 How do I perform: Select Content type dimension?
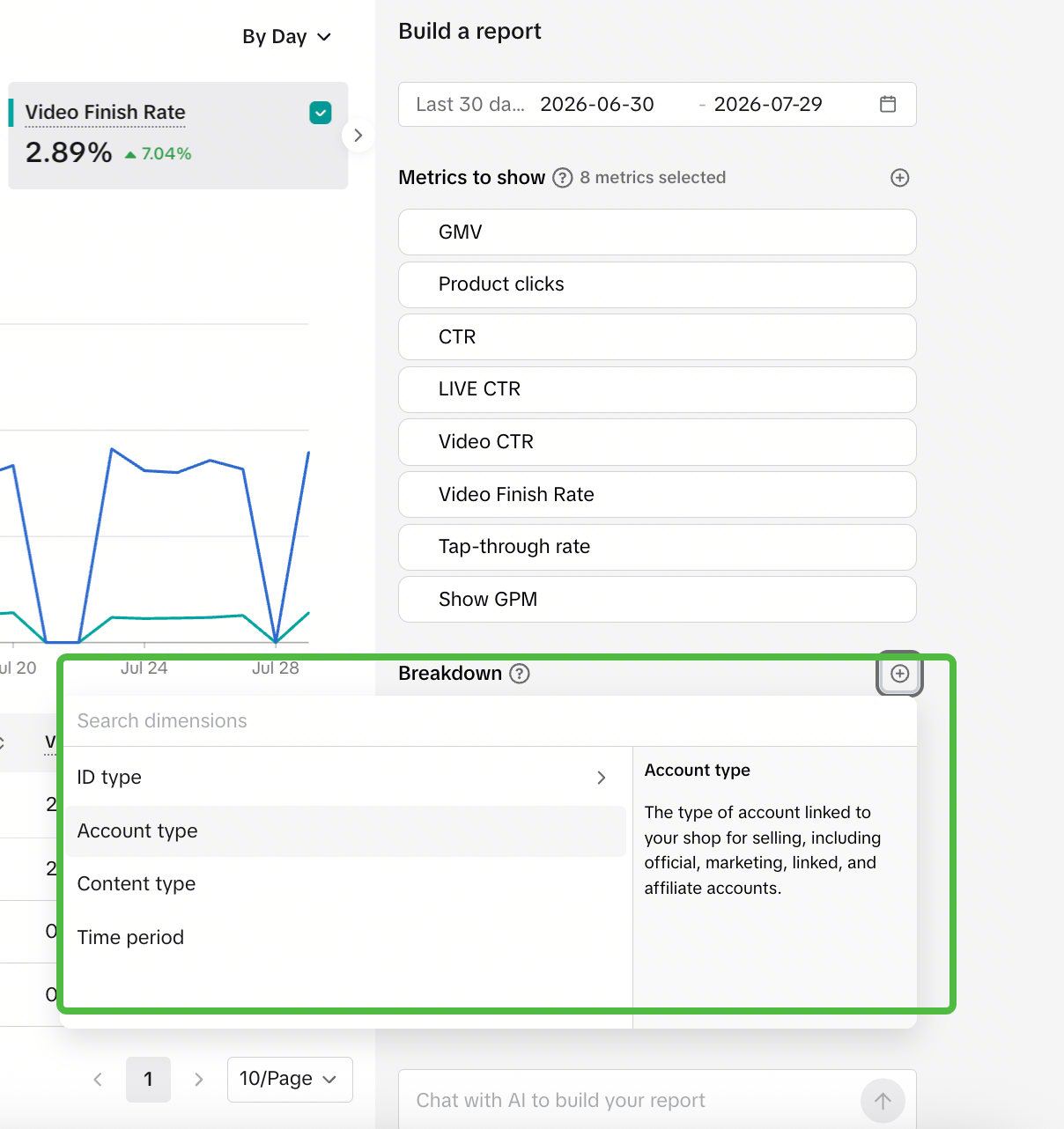coord(346,884)
